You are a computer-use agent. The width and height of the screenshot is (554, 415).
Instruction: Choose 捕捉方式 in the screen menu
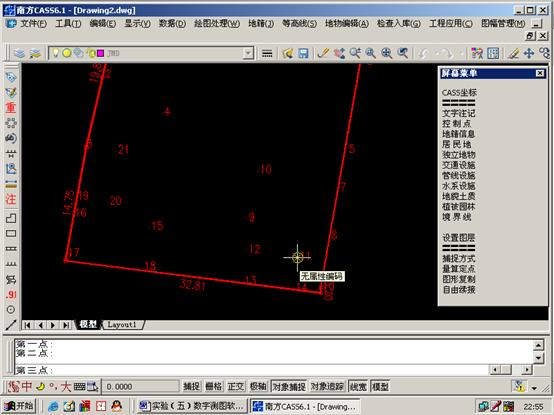pyautogui.click(x=459, y=259)
